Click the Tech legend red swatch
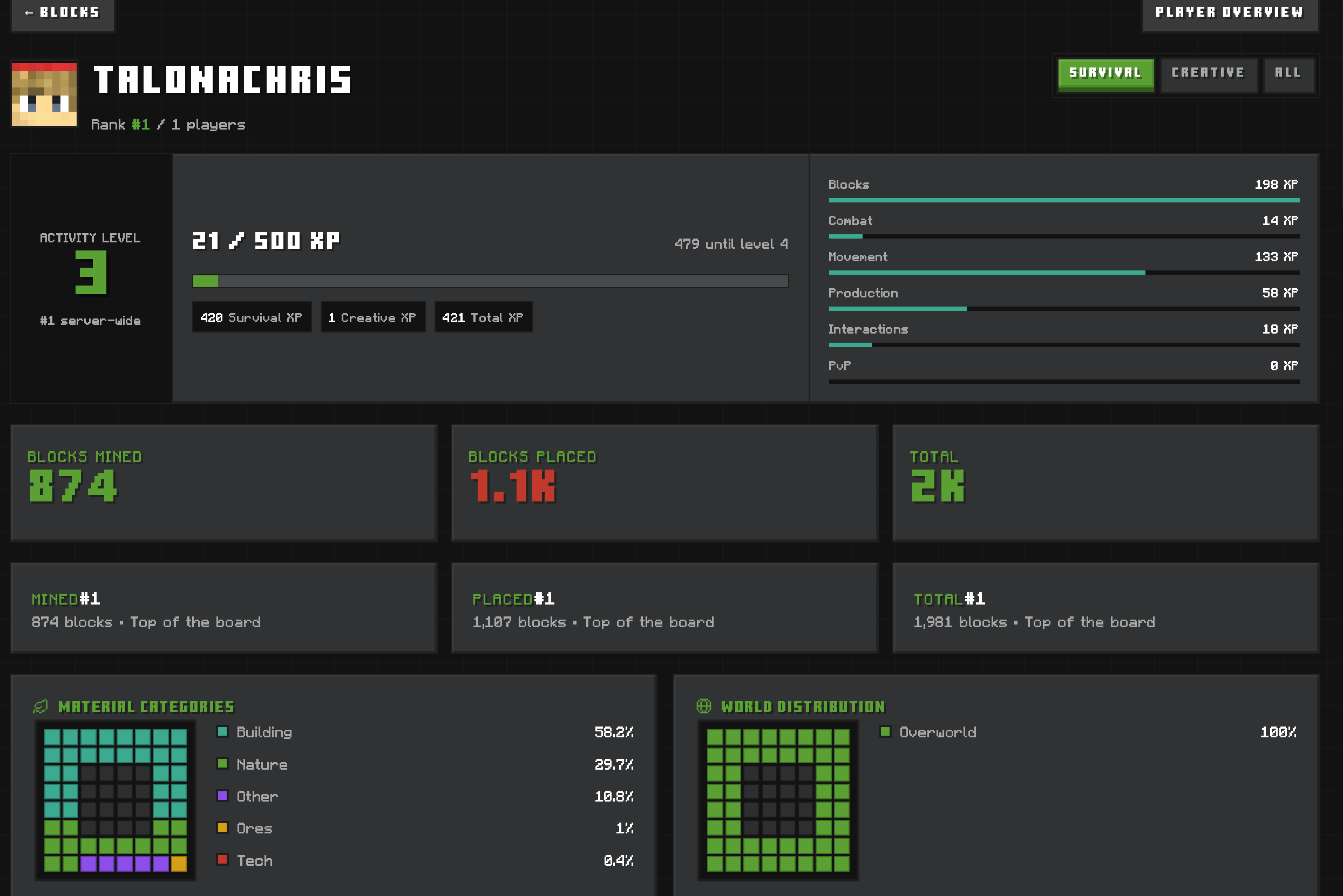Viewport: 1343px width, 896px height. 223,859
